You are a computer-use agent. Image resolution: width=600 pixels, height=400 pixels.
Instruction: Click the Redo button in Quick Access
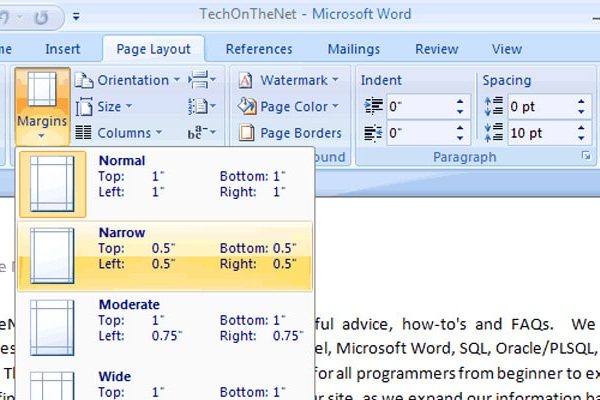(41, 17)
